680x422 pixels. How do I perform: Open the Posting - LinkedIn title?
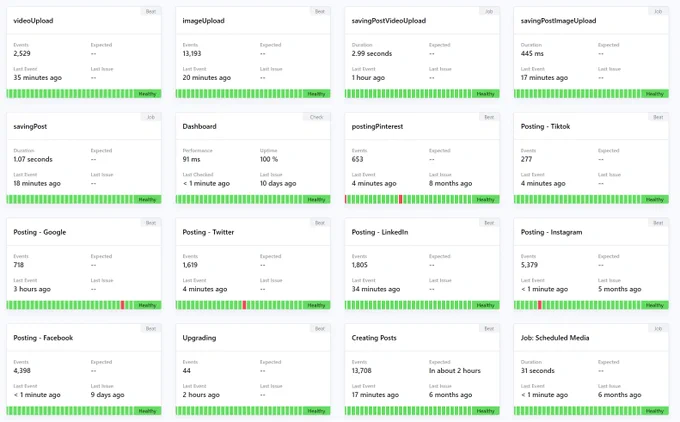point(379,232)
